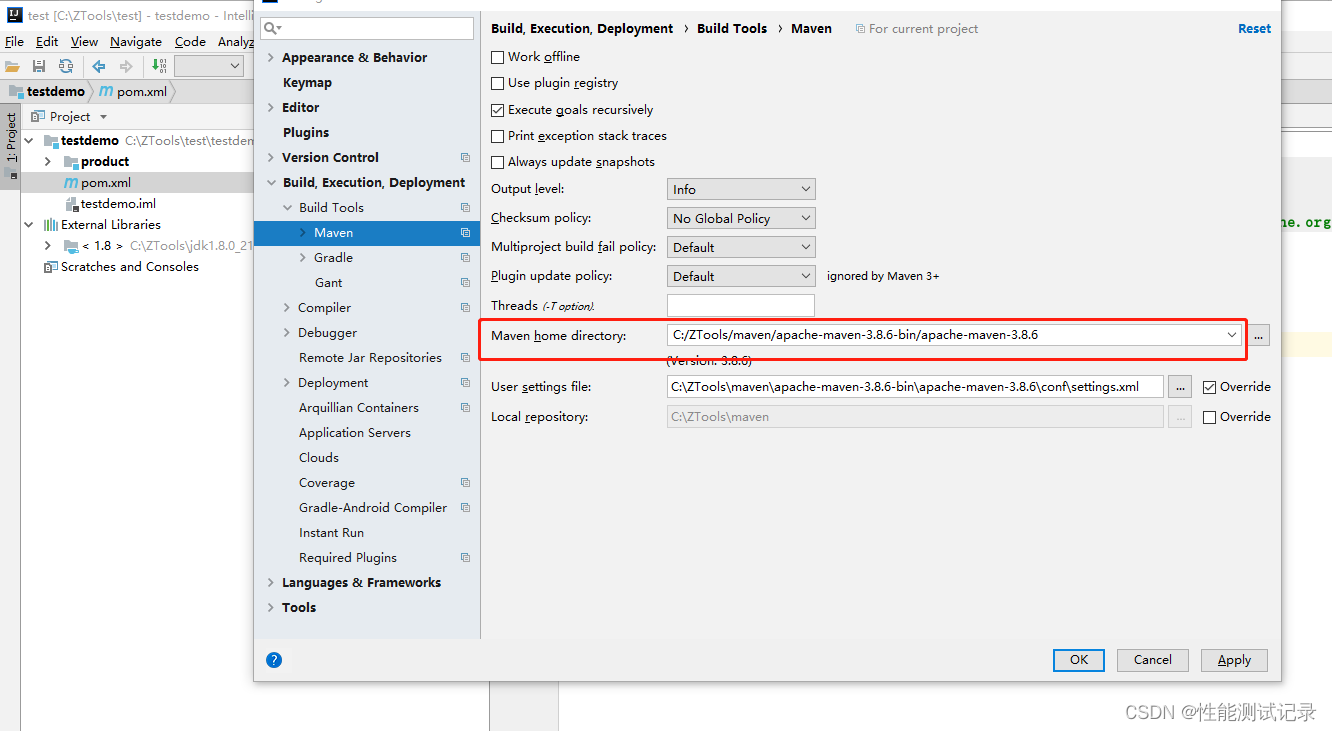Click the Cancel button
The image size is (1332, 731).
(1153, 660)
